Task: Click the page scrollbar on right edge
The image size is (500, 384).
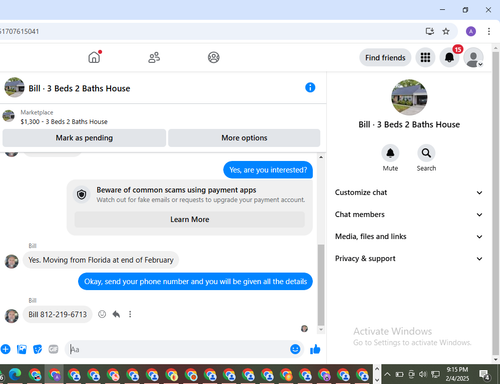Action: tap(496, 203)
